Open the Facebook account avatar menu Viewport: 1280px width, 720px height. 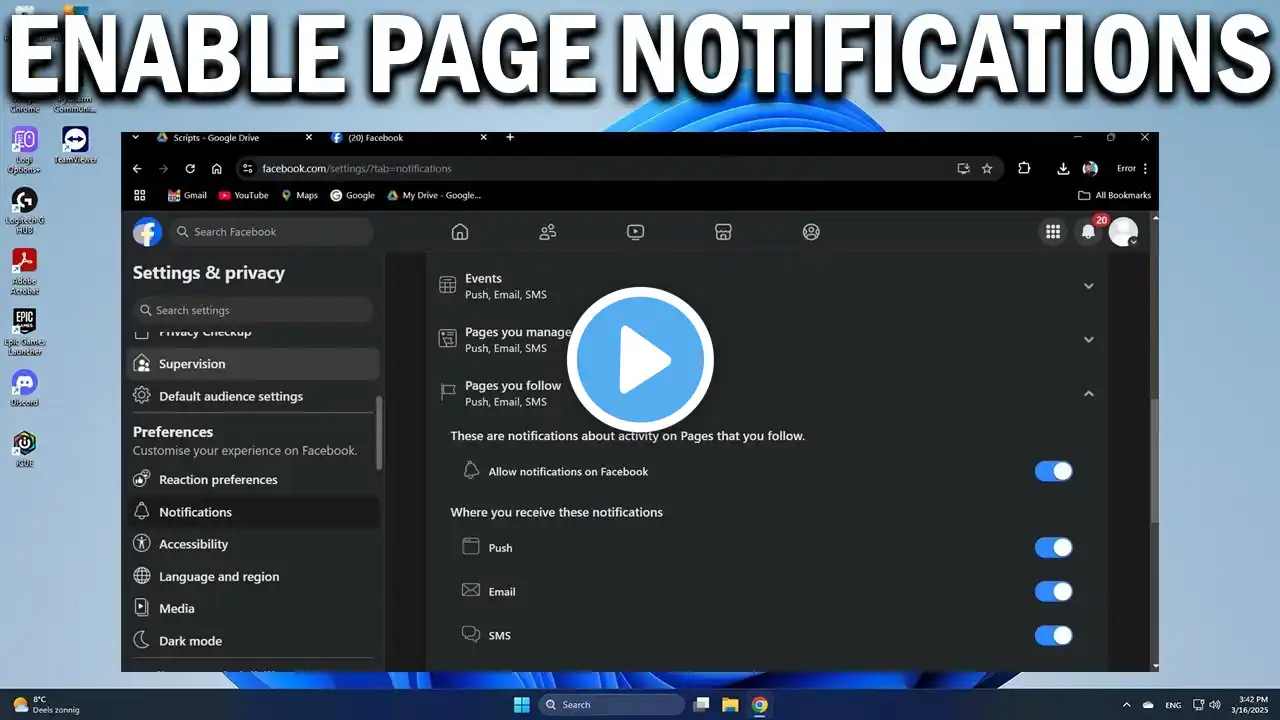[1124, 232]
